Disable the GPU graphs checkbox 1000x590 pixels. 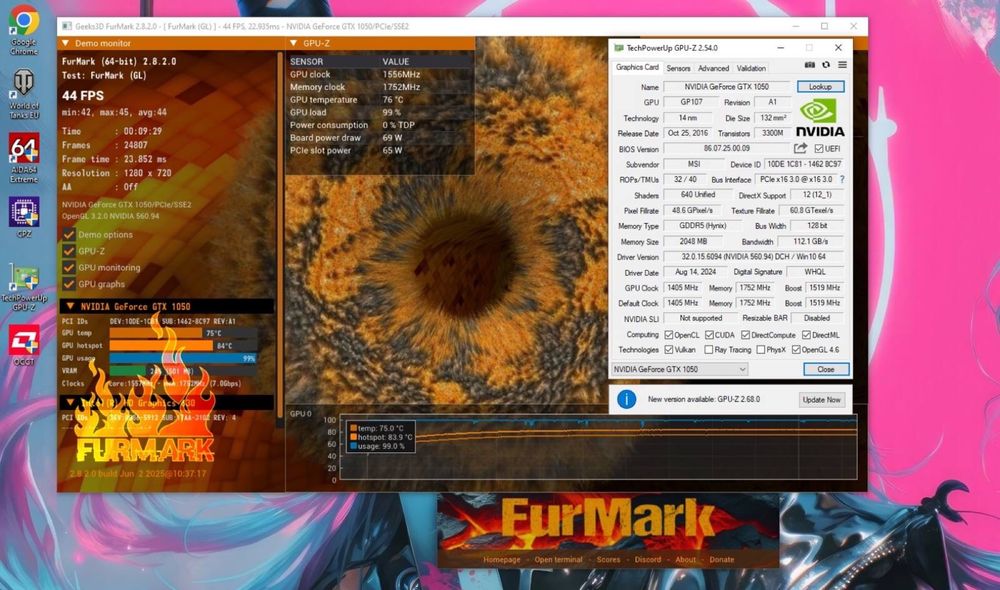coord(69,284)
